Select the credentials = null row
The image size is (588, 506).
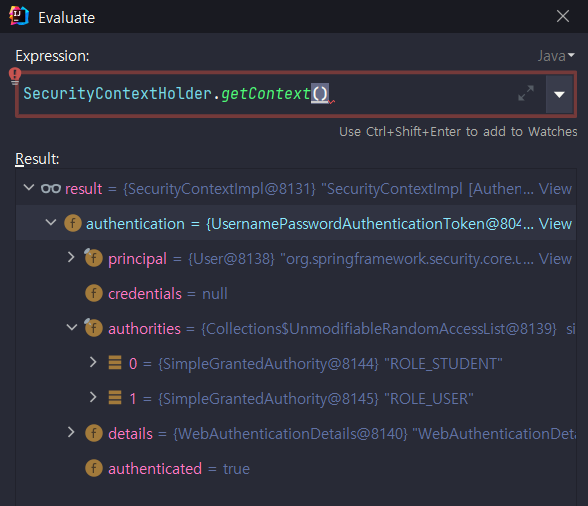(x=296, y=293)
